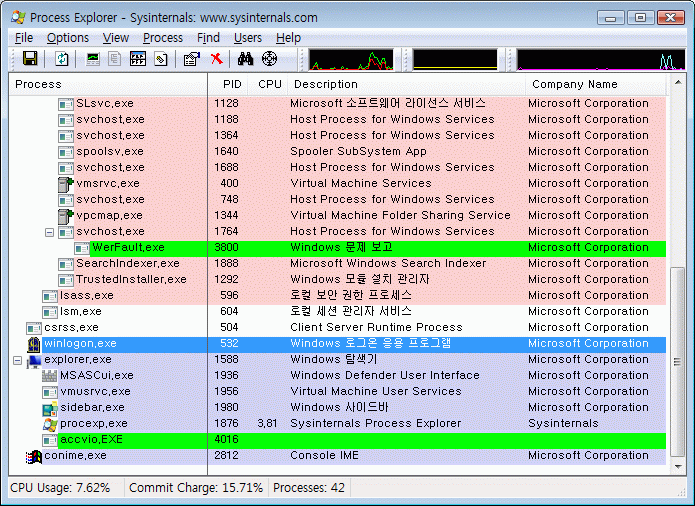Screen dimensions: 695x506
Task: Click the vertical scrollbar down arrow
Action: point(678,467)
